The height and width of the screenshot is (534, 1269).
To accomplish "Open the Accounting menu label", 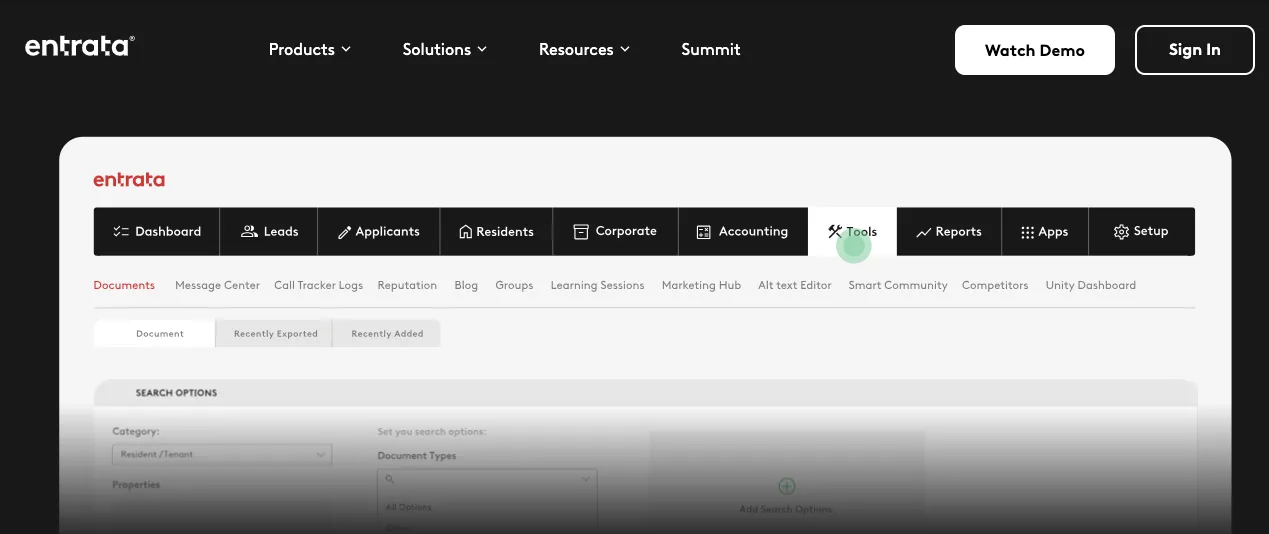I will [753, 231].
